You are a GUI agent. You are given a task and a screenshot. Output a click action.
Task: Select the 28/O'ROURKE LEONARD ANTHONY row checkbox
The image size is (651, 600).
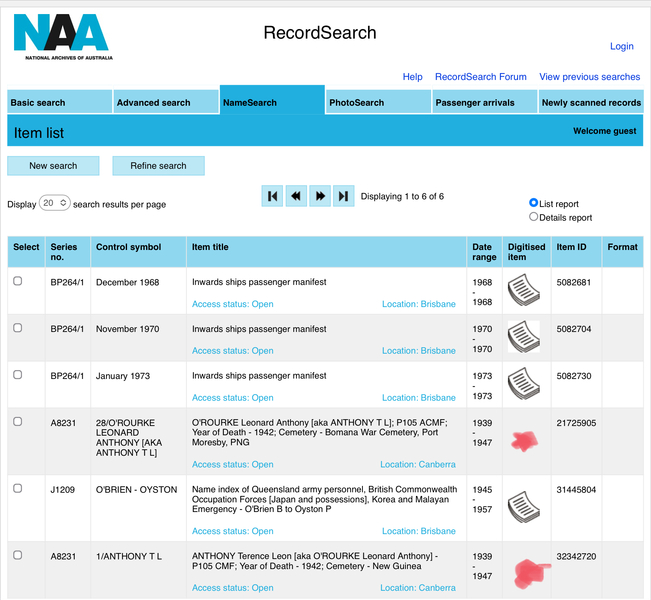coord(17,422)
